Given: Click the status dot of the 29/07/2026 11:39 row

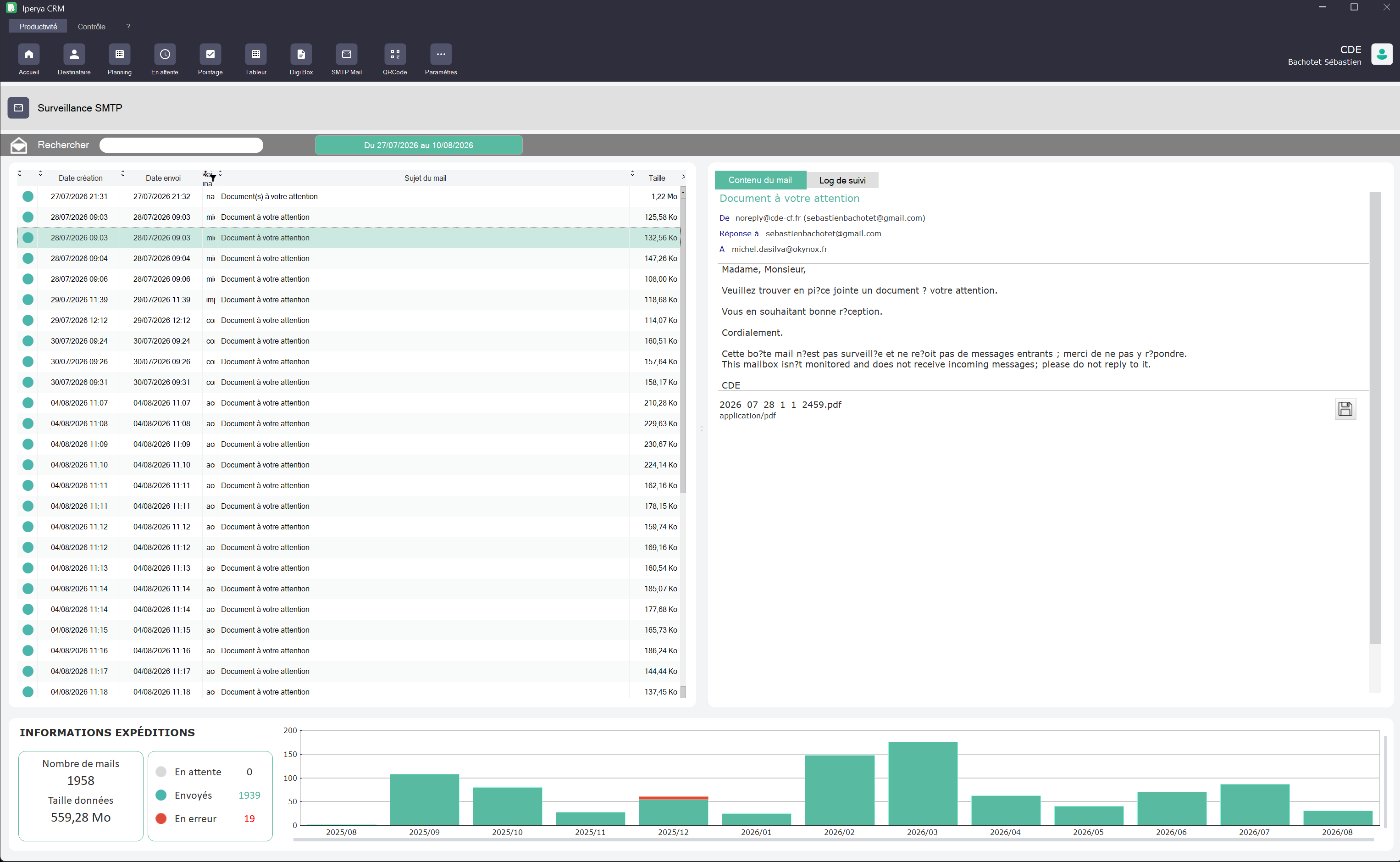Looking at the screenshot, I should pos(28,300).
